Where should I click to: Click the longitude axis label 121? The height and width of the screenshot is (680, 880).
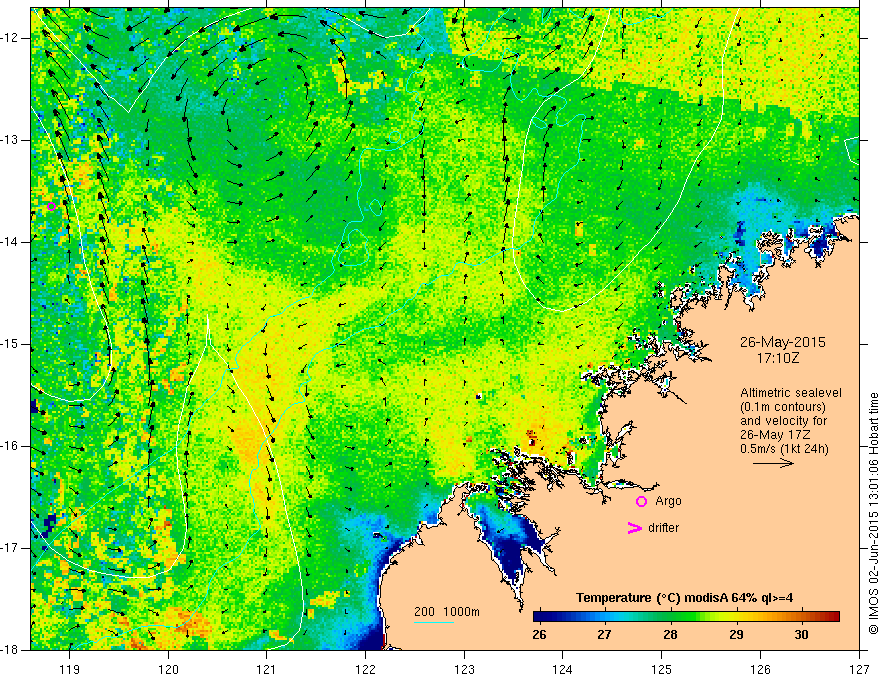coord(267,669)
